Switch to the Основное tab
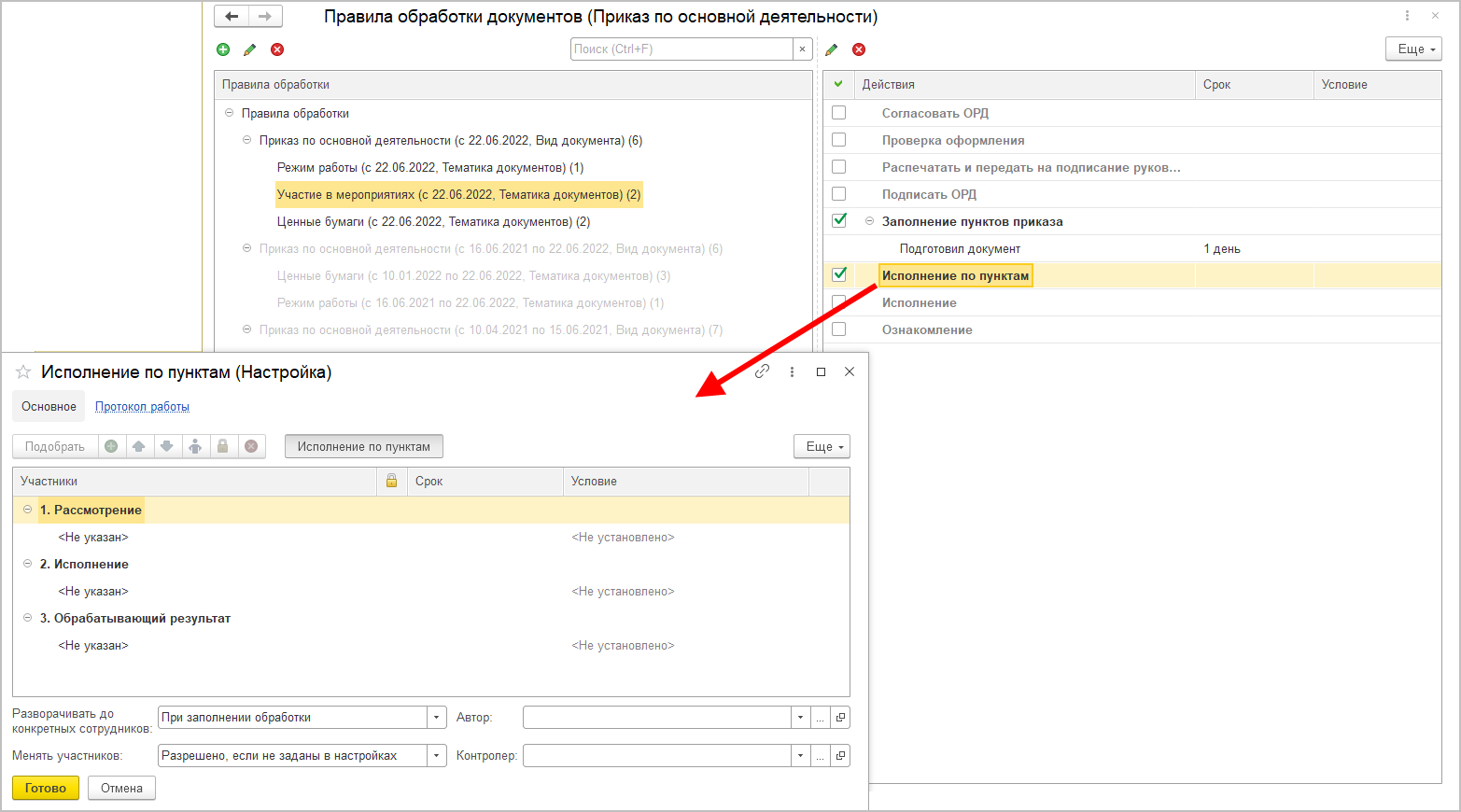Viewport: 1461px width, 812px height. [x=49, y=407]
